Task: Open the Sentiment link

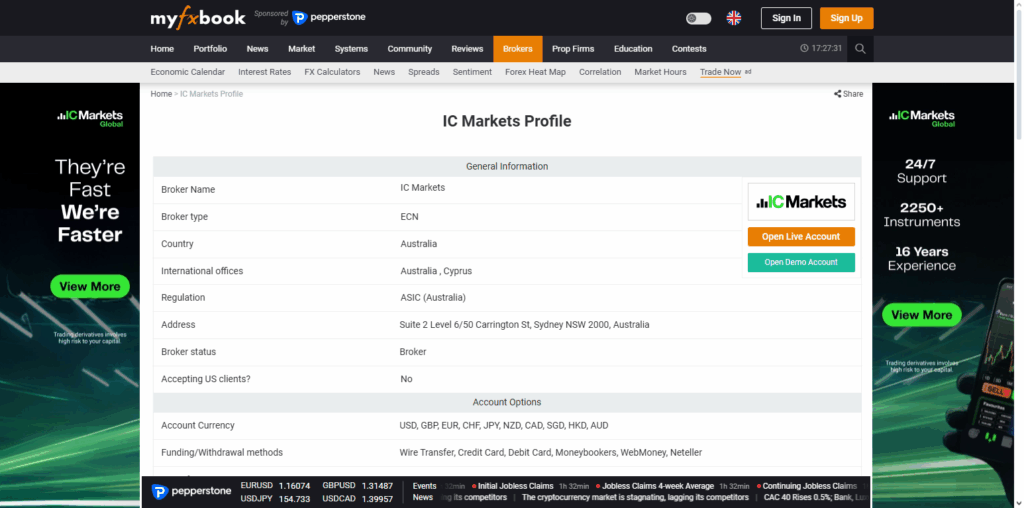Action: (x=472, y=72)
